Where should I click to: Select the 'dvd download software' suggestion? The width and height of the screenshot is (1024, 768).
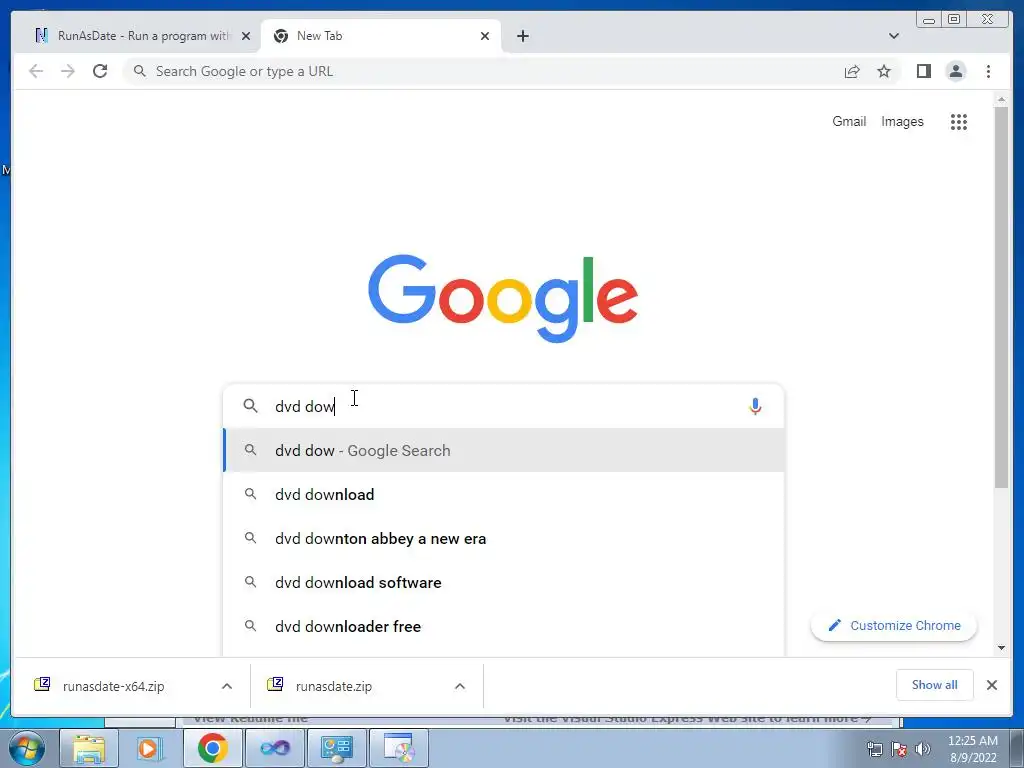tap(503, 583)
